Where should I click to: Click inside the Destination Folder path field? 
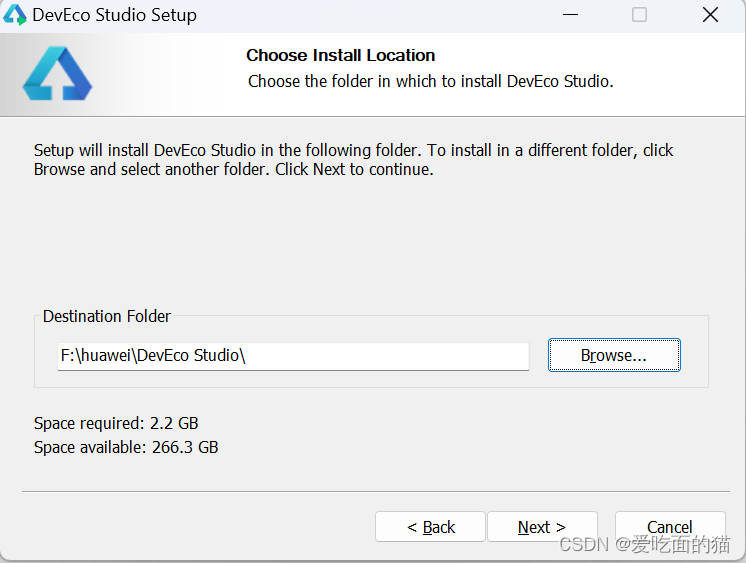(293, 356)
